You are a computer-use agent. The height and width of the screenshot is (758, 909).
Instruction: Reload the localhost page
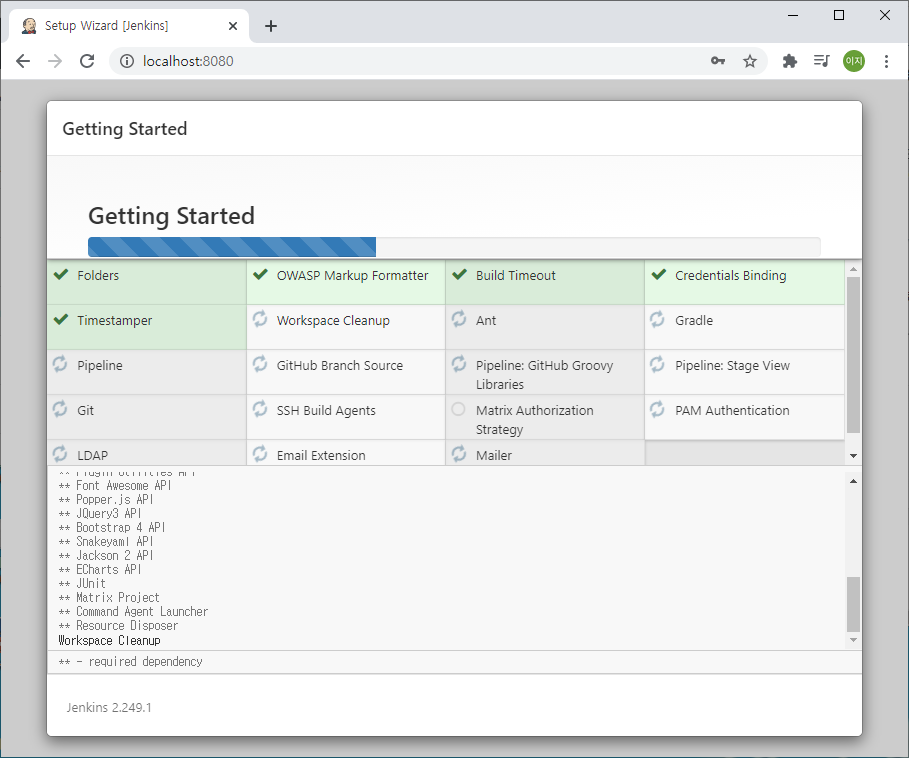pos(87,61)
